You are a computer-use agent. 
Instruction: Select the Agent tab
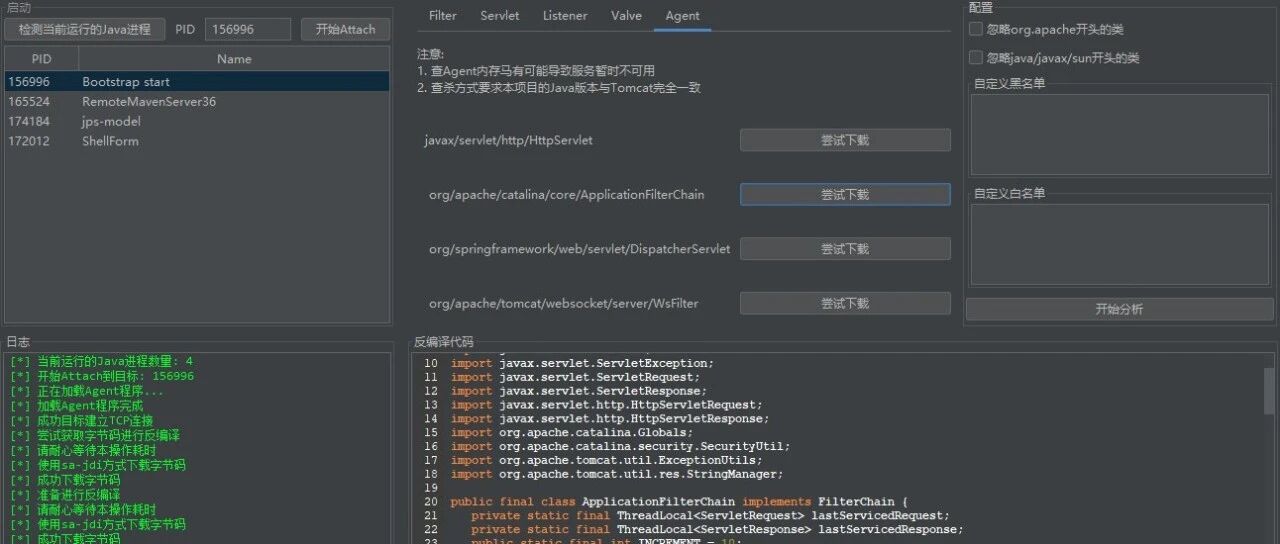click(683, 16)
